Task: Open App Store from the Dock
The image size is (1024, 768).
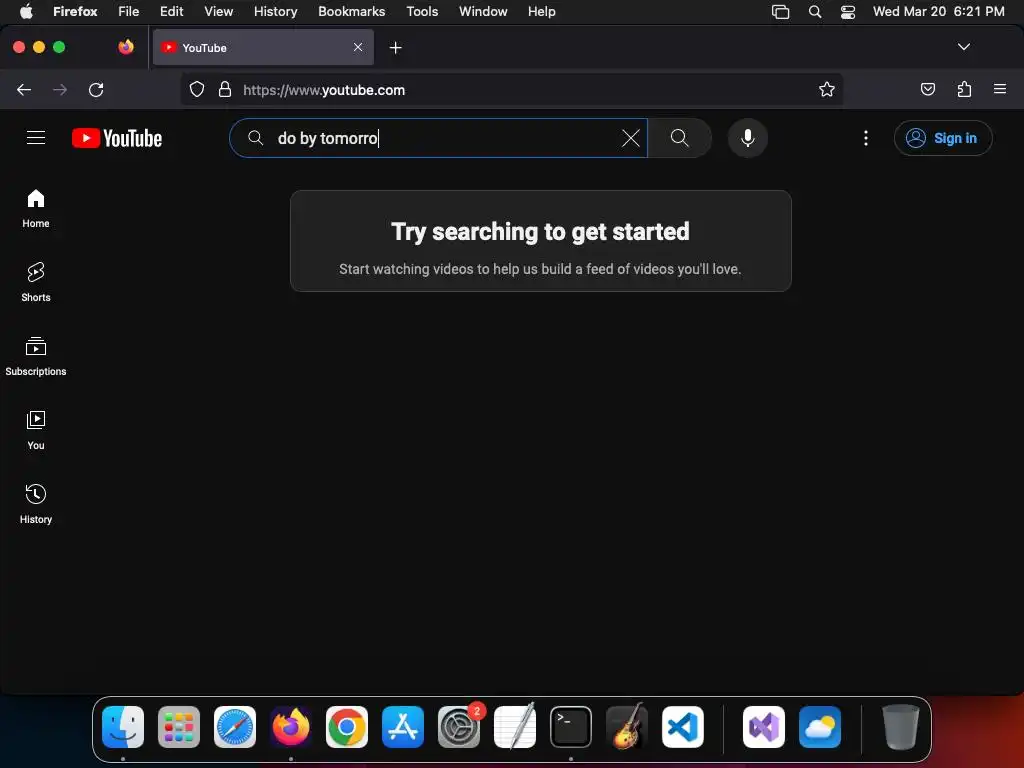Action: pos(403,727)
